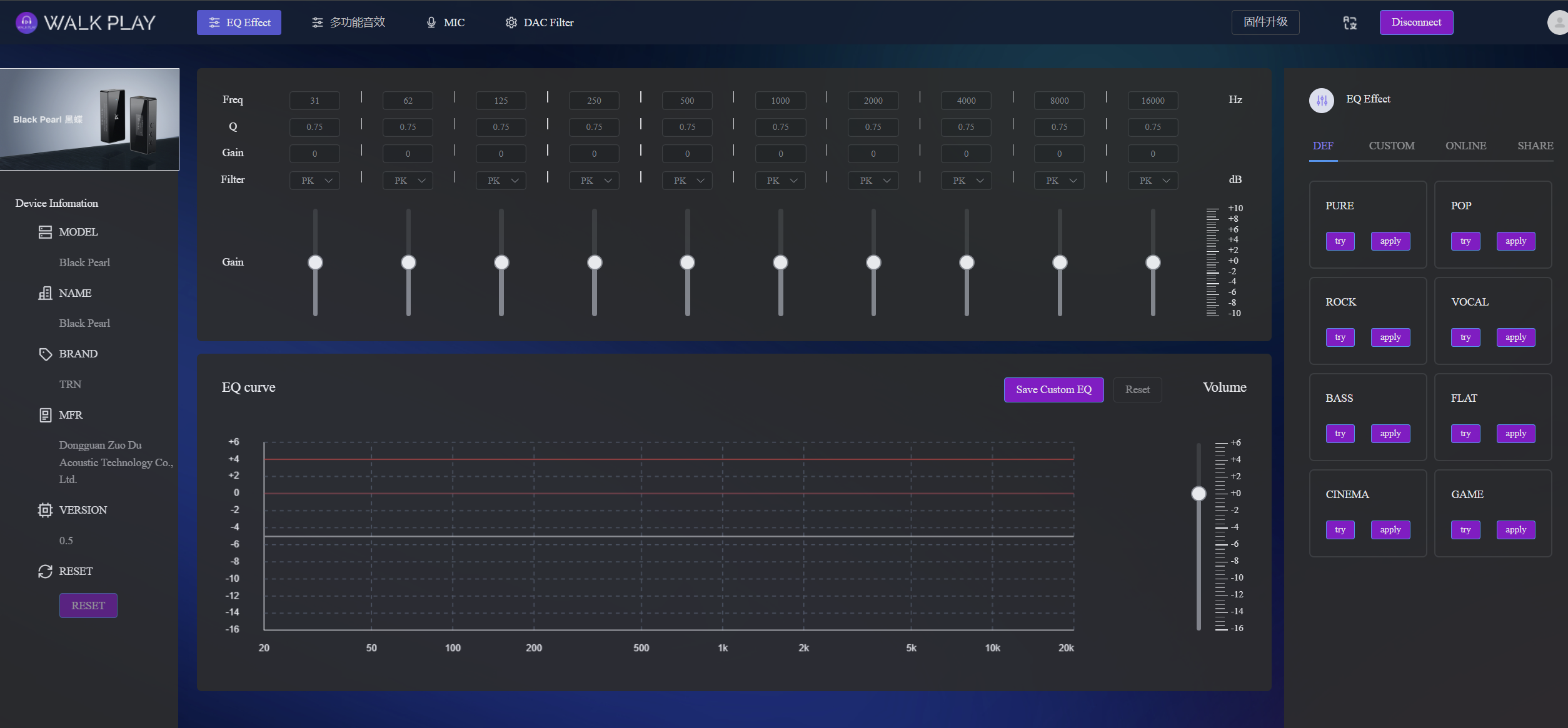This screenshot has width=1568, height=728.
Task: Click the Disconnect button
Action: (1416, 22)
